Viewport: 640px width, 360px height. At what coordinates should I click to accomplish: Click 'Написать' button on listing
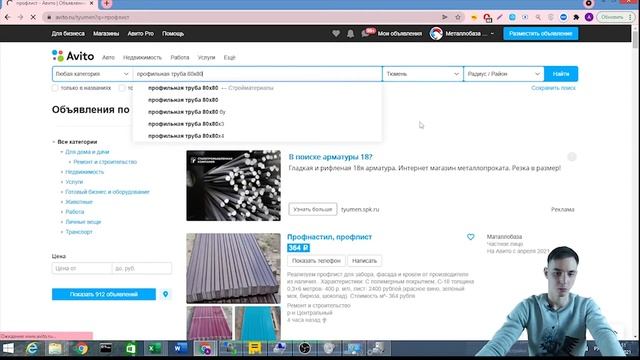(x=364, y=260)
